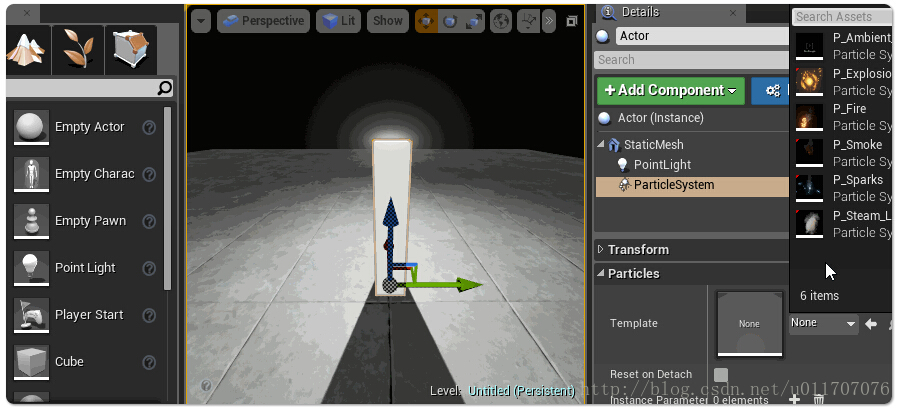Viewport: 901px width, 409px height.
Task: Click the blue Z-axis gizmo arrow
Action: 390,213
